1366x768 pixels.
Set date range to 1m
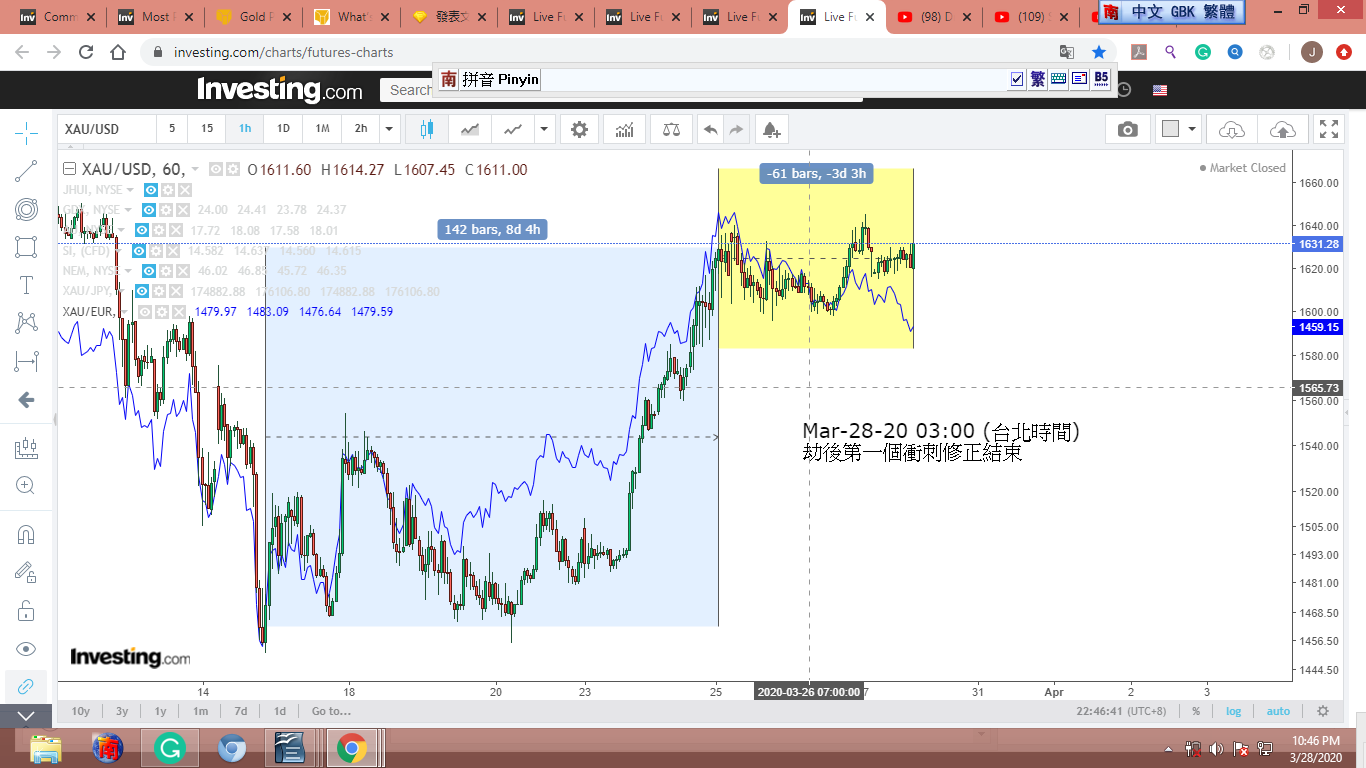coord(201,711)
